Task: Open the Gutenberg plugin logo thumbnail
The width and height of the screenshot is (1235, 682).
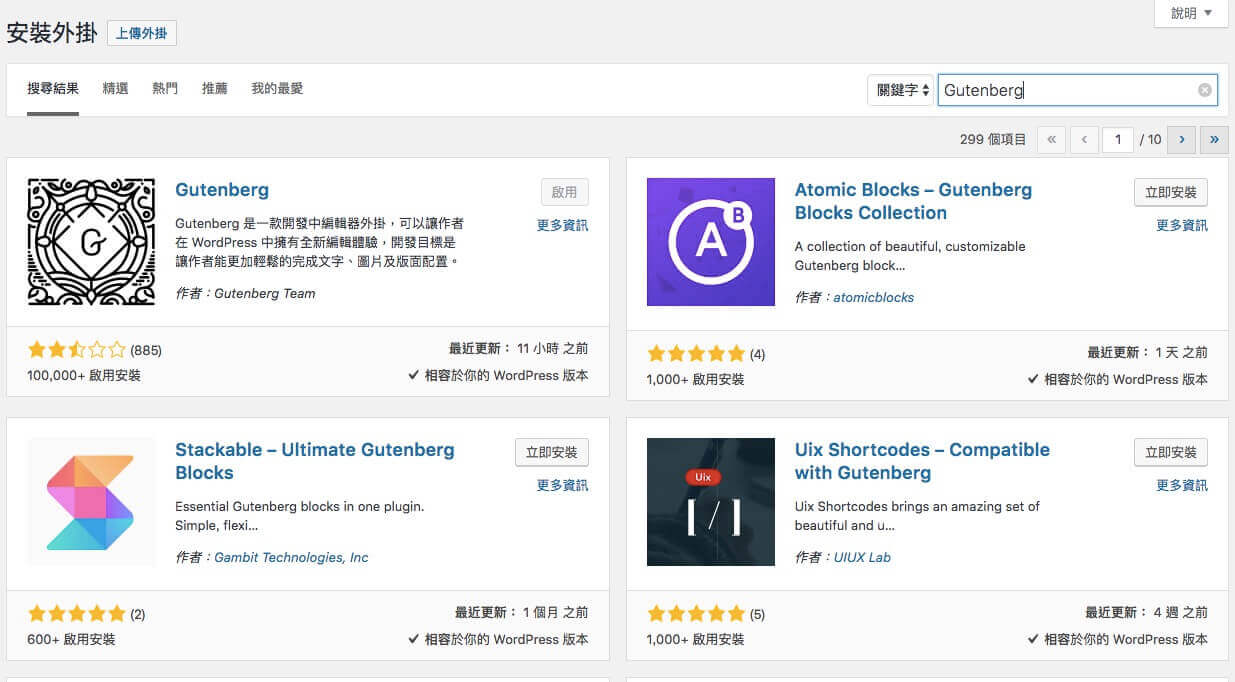Action: click(91, 242)
